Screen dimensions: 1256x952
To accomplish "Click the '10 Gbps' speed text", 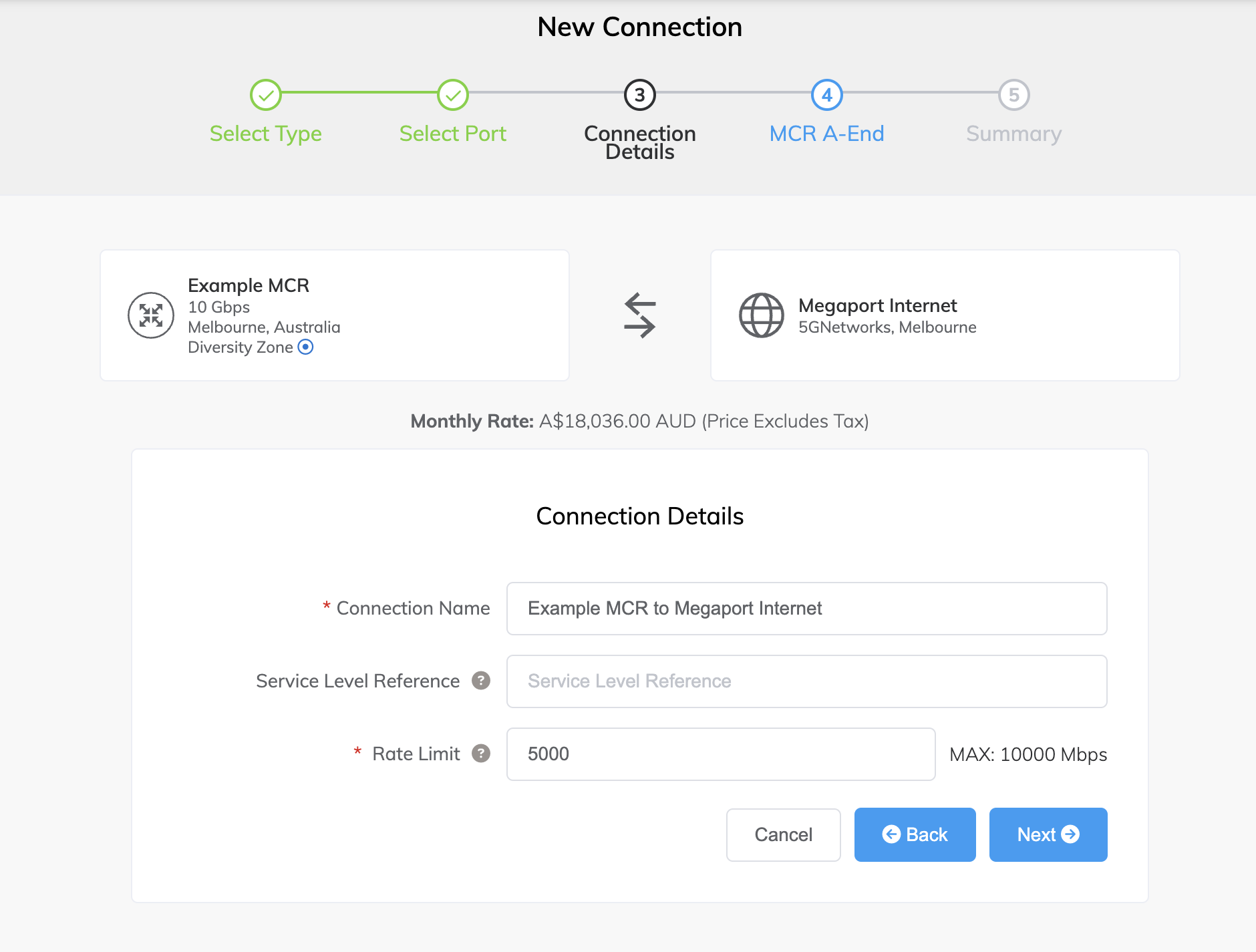I will (x=218, y=307).
